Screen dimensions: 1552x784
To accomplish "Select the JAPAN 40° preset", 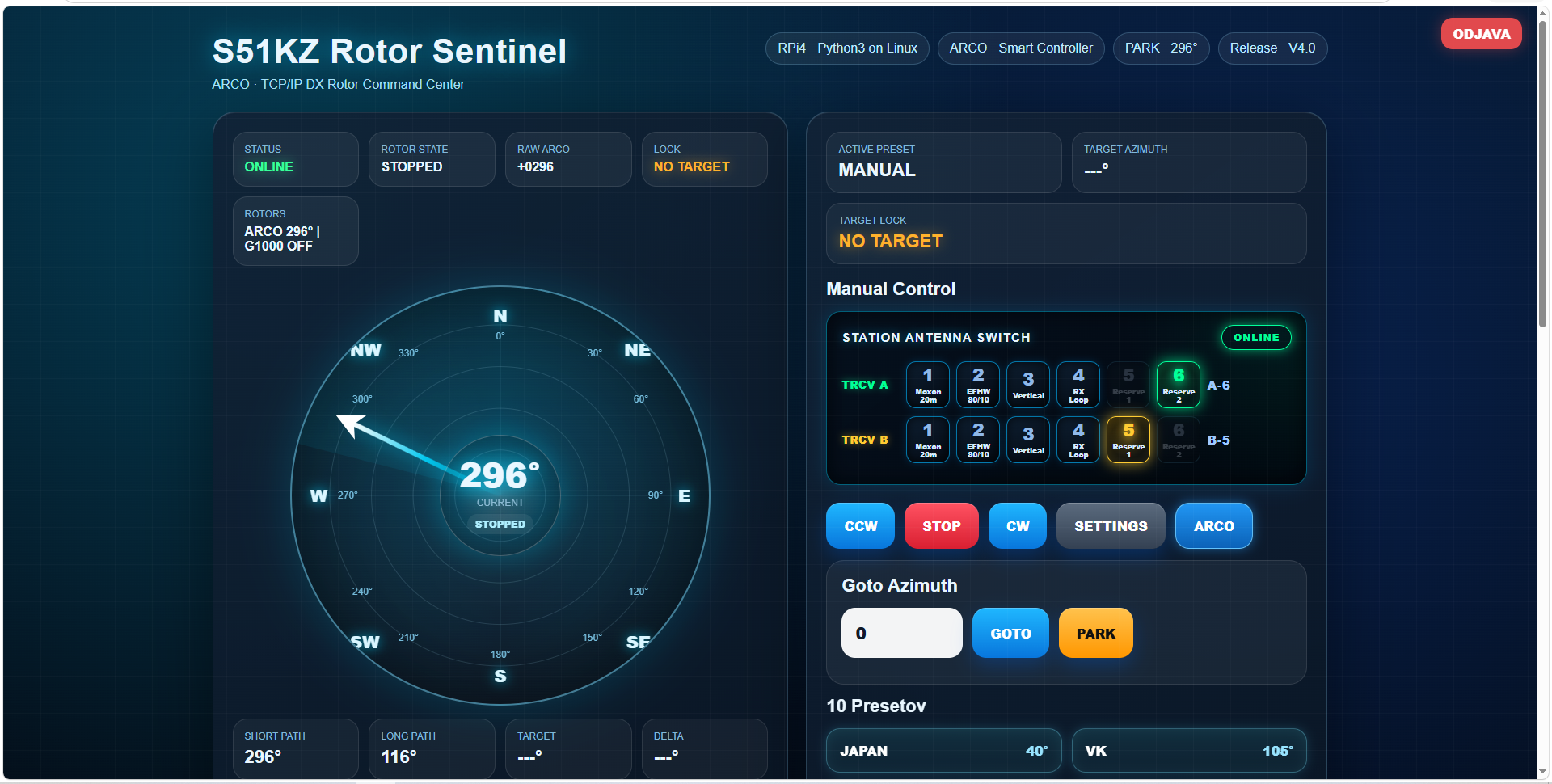I will [944, 751].
